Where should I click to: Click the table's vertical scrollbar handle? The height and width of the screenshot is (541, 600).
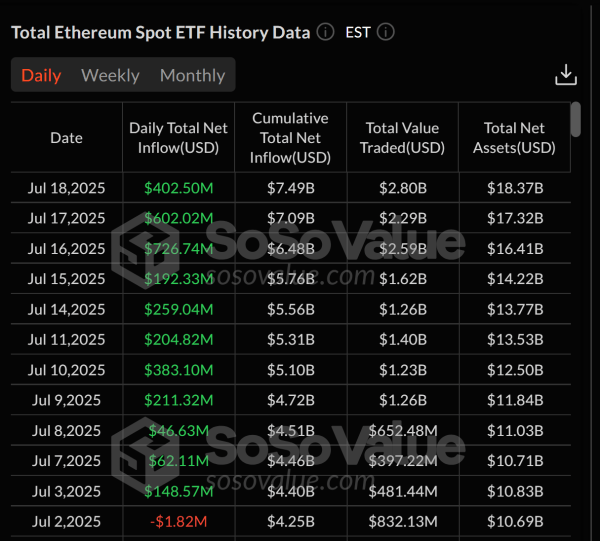(x=575, y=119)
